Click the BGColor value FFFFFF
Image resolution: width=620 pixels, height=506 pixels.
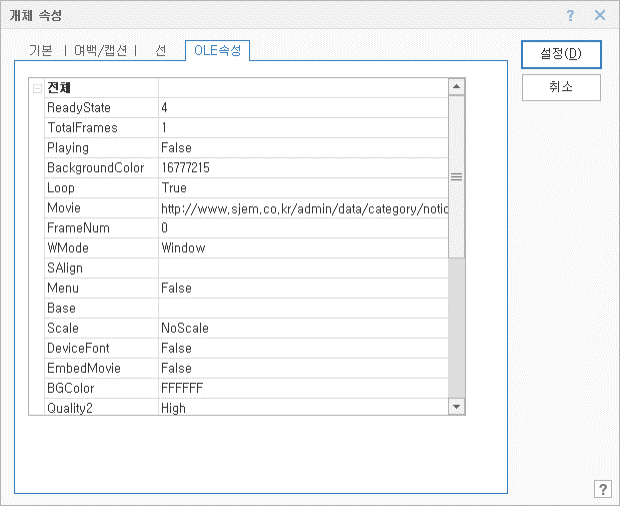(x=182, y=388)
